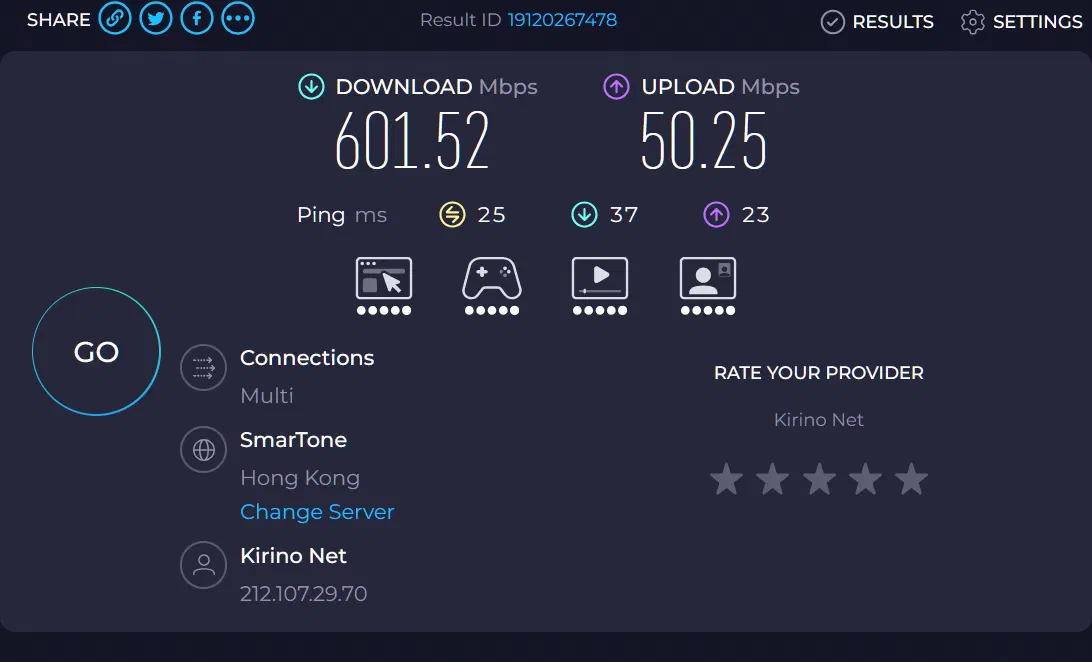Viewport: 1092px width, 662px height.
Task: Rate provider one star
Action: pyautogui.click(x=727, y=480)
